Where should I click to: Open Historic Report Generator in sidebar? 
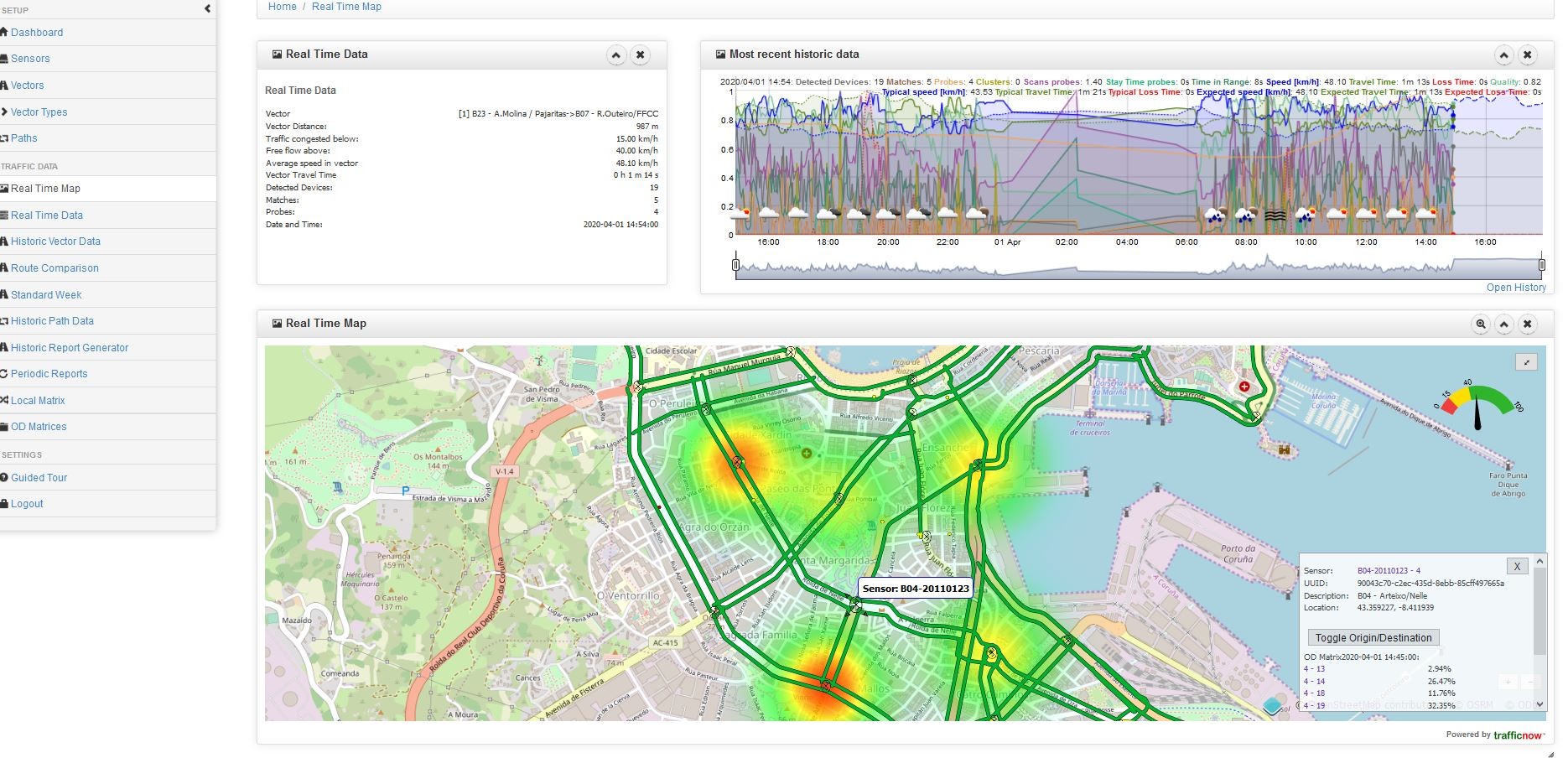[70, 348]
